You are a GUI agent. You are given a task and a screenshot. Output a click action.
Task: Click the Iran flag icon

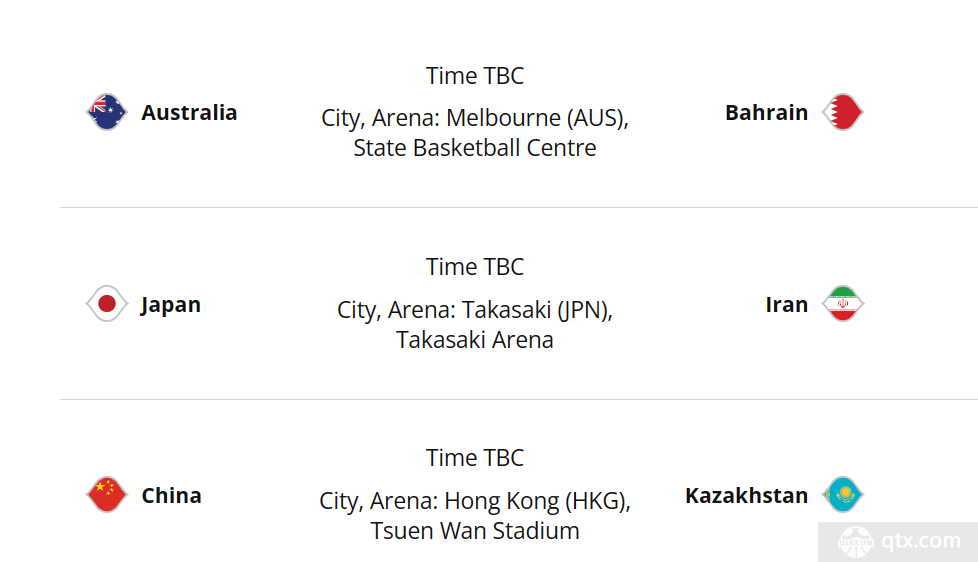tap(843, 304)
